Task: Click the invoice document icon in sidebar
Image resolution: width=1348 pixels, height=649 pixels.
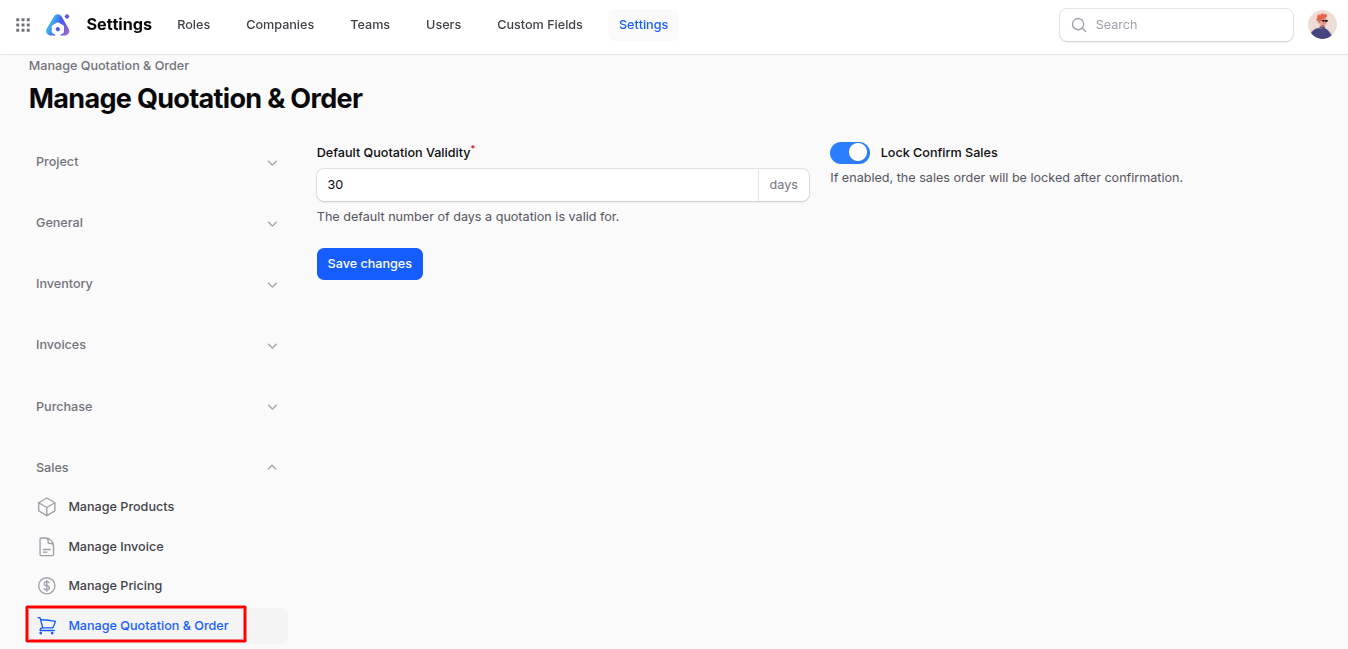Action: click(x=46, y=546)
